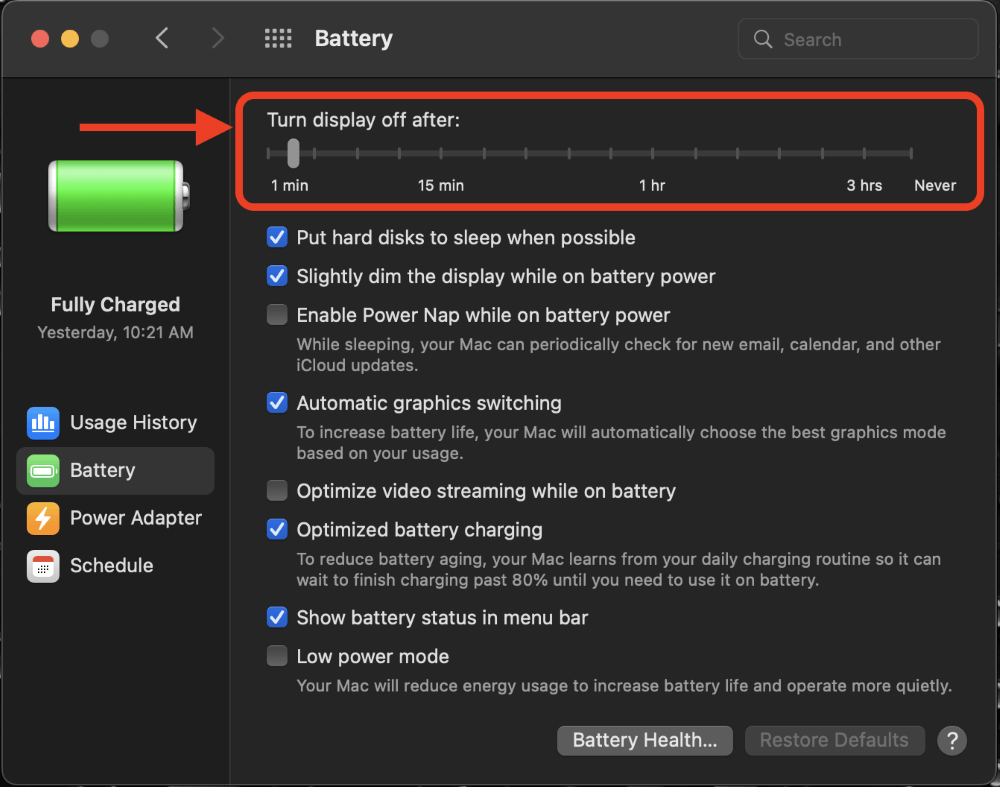Screen dimensions: 1000x787
Task: Open the Show All preferences grid
Action: tap(278, 38)
